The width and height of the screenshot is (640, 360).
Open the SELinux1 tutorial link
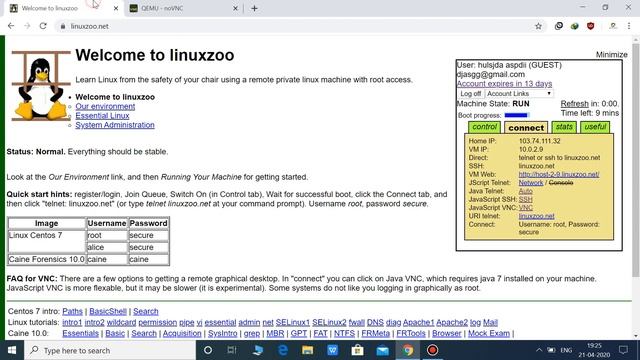tap(293, 322)
